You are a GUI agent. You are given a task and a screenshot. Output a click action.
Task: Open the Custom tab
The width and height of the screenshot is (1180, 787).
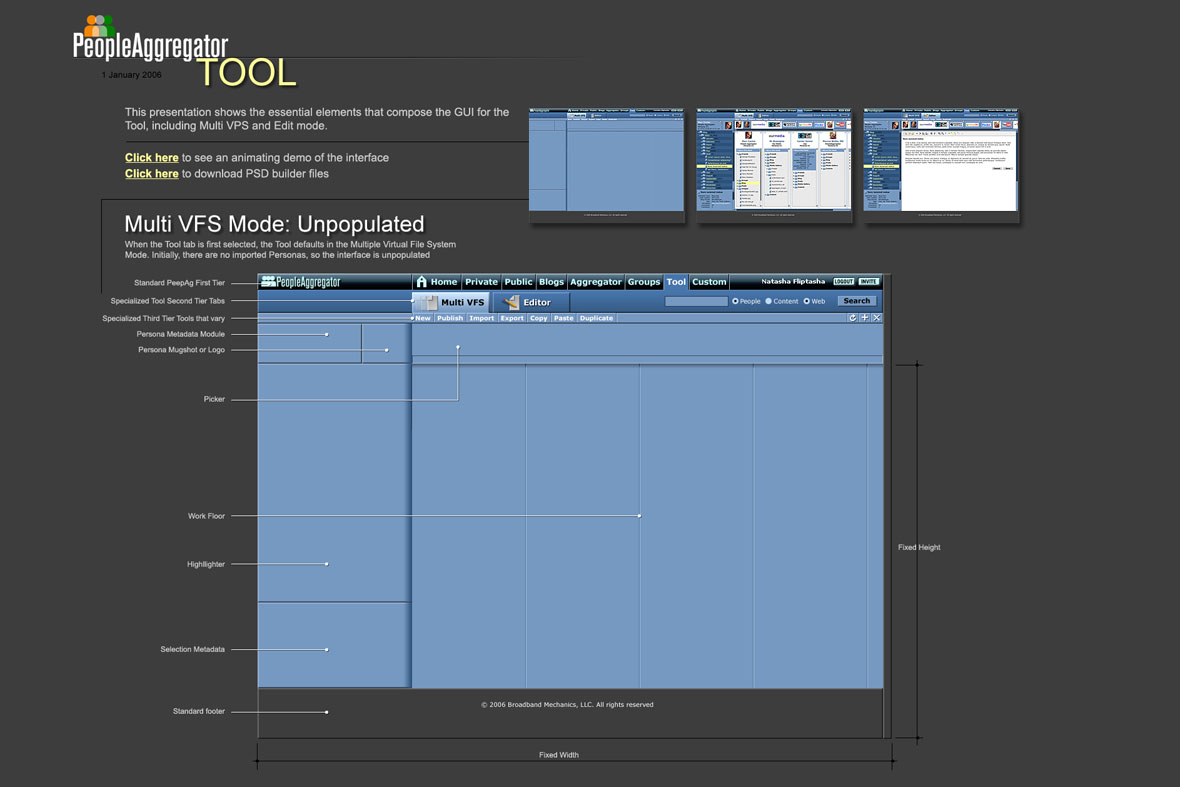pos(710,282)
